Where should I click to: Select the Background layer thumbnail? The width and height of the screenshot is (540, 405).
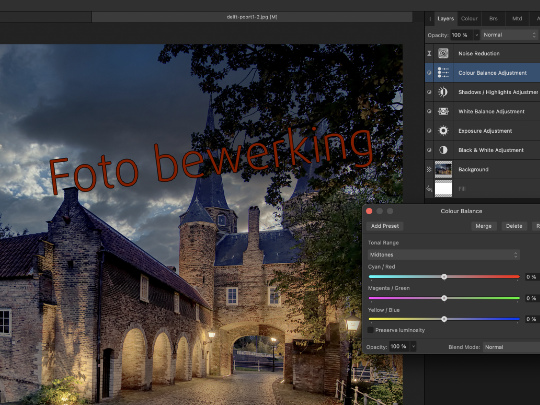[443, 169]
